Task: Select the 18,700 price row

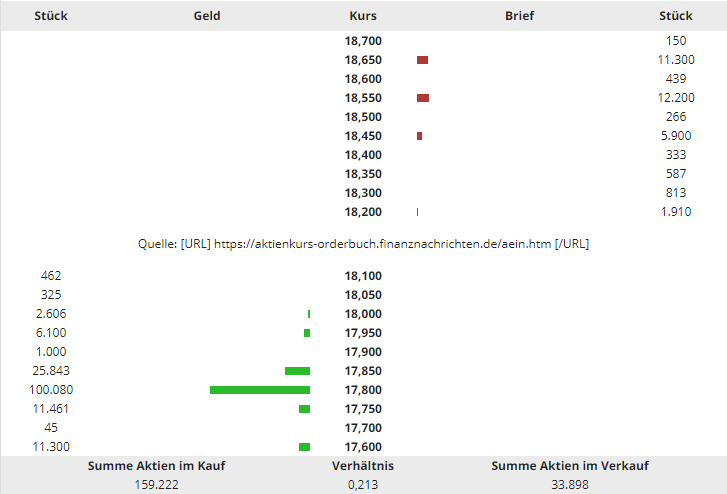Action: [363, 41]
